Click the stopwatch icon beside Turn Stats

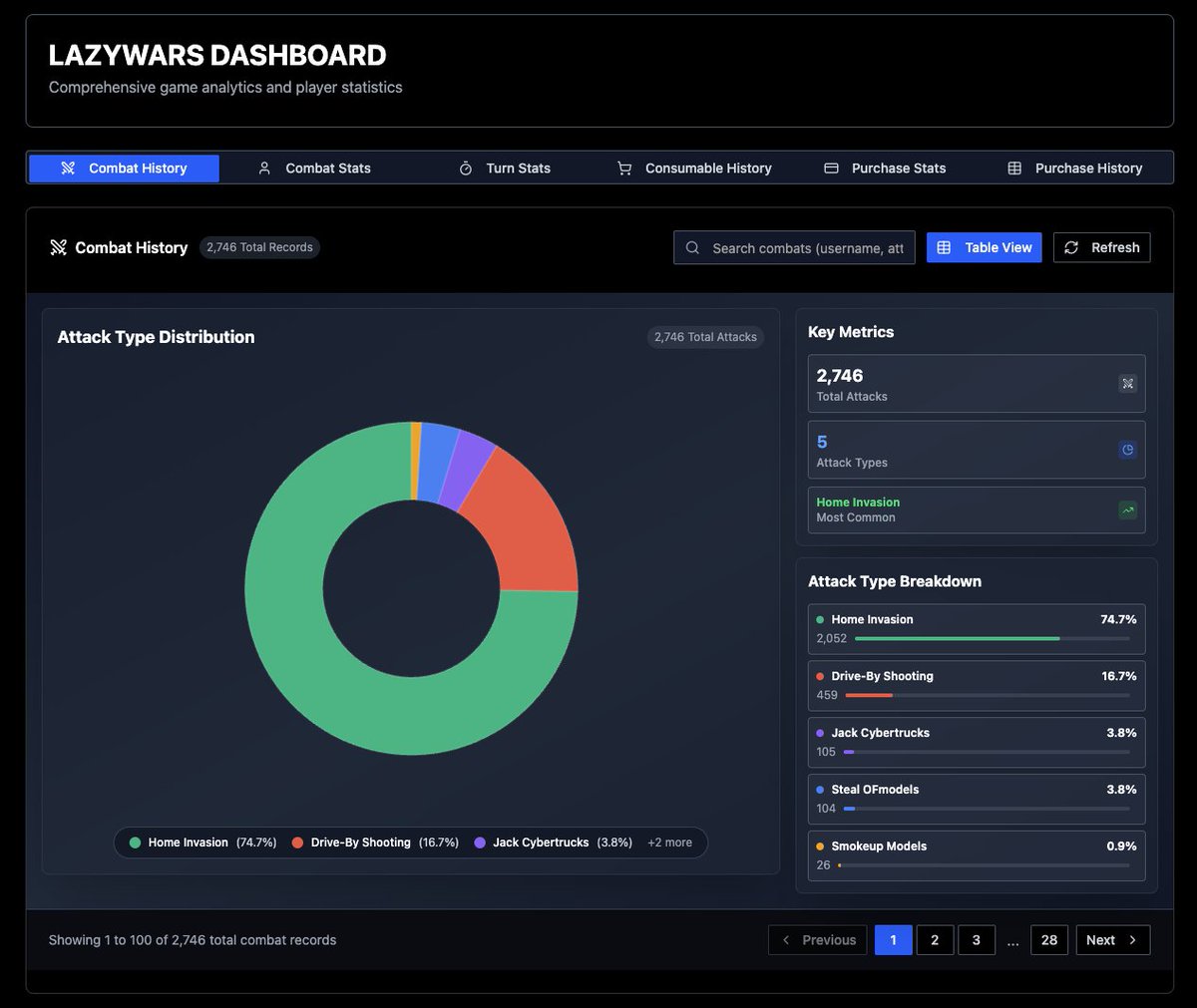[466, 168]
